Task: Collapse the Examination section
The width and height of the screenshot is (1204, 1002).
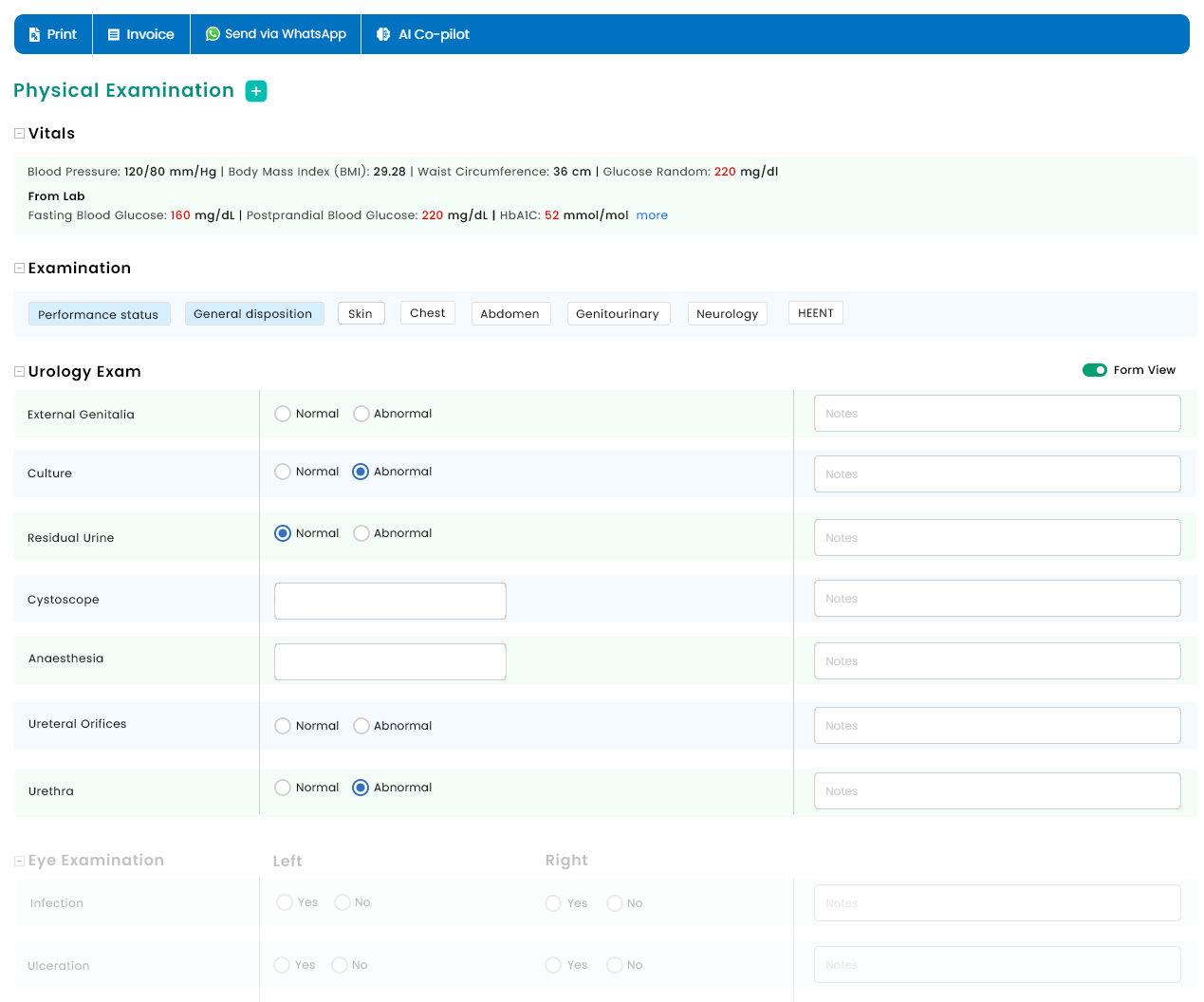Action: click(19, 269)
